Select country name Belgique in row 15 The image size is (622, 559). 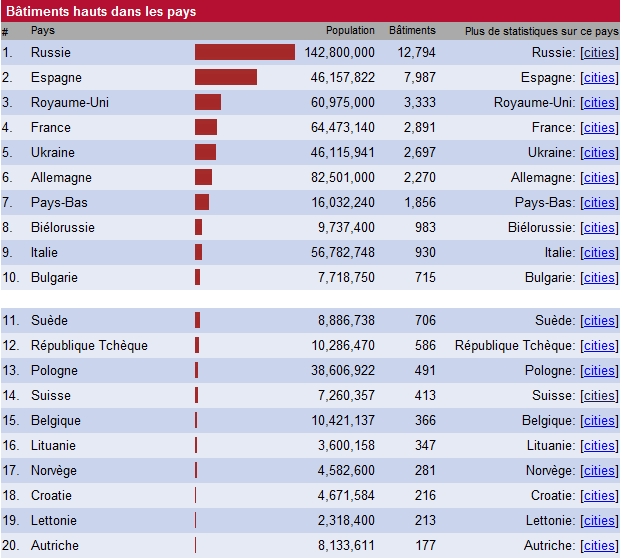[x=56, y=420]
